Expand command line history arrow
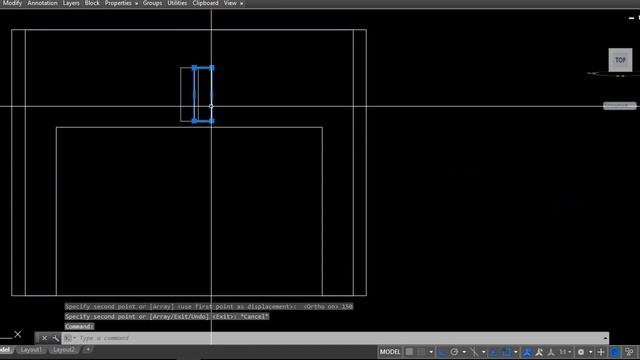Viewport: 640px width, 360px height. [605, 338]
